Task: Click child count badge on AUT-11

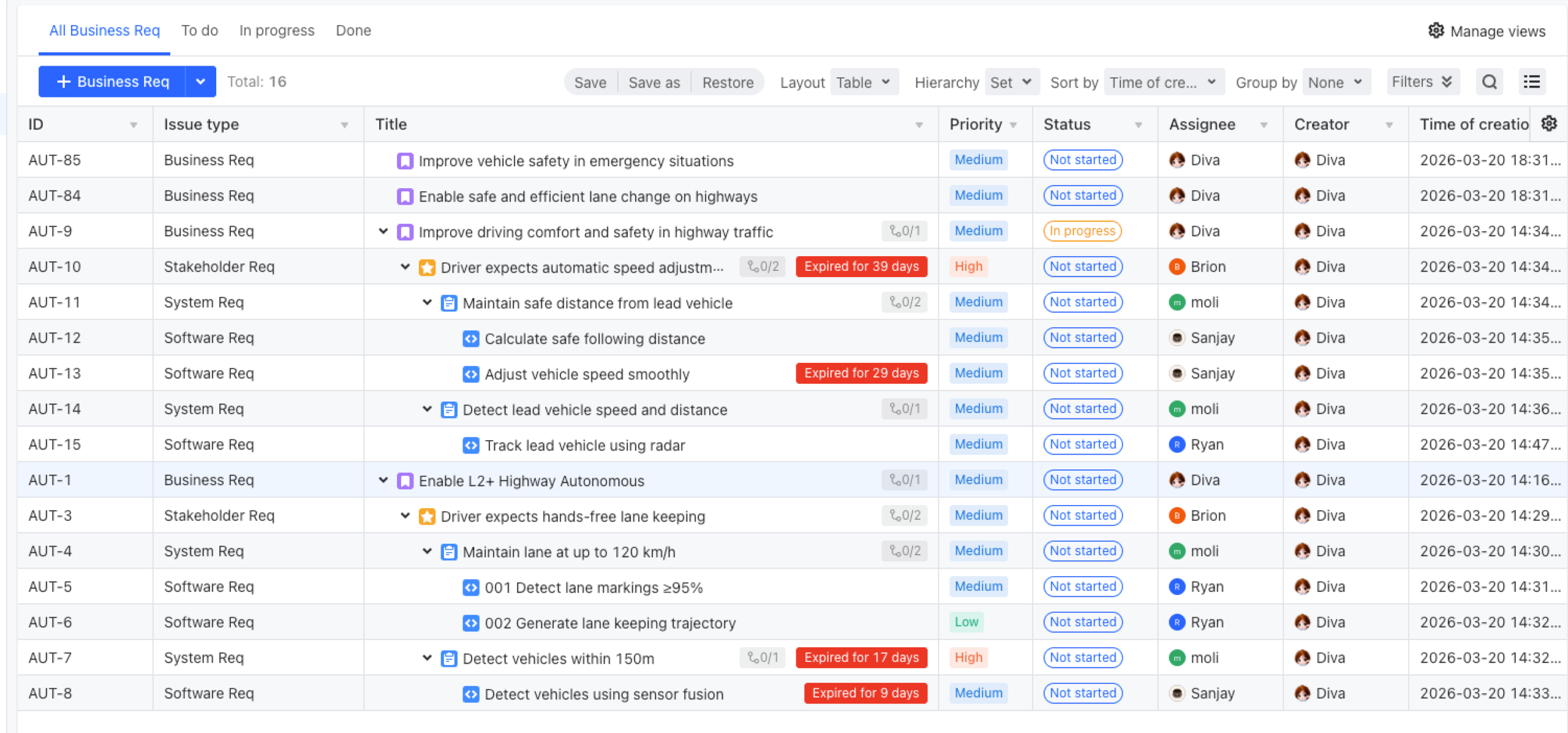Action: point(905,302)
